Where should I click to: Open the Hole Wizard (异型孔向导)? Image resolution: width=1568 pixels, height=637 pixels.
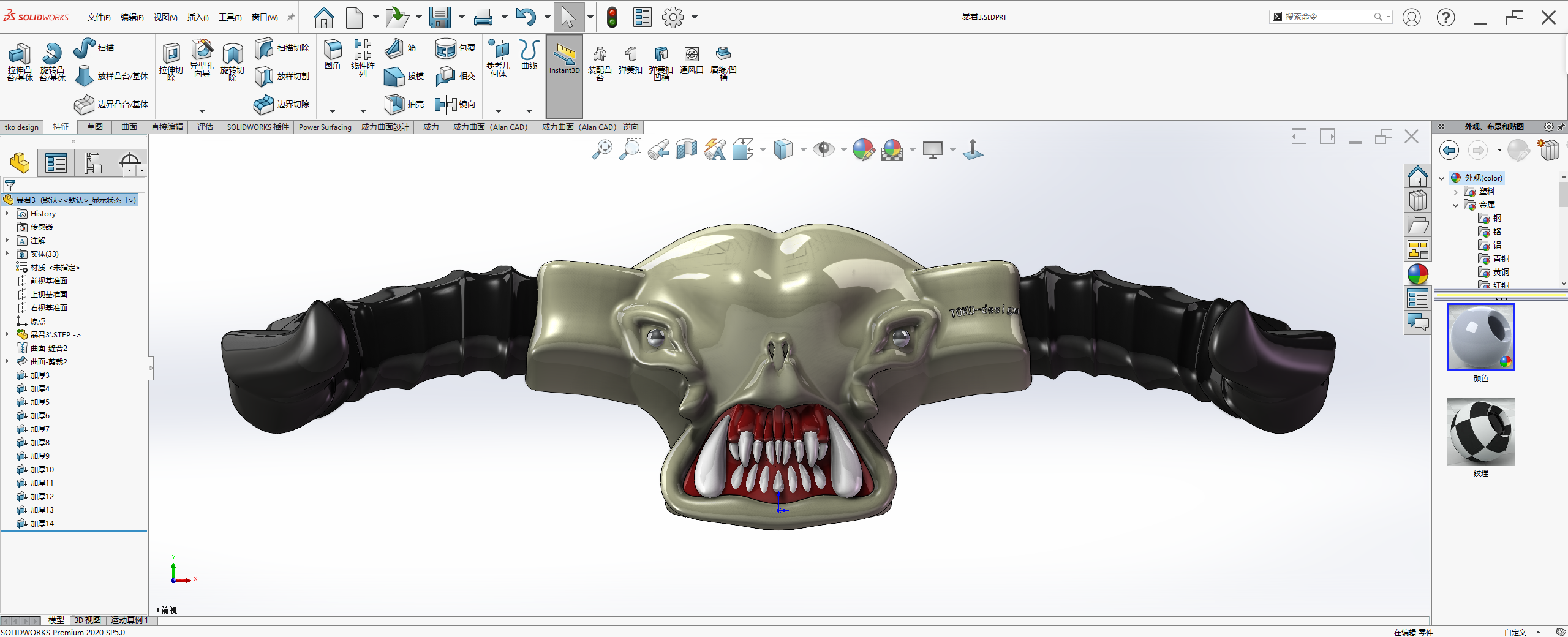point(202,59)
